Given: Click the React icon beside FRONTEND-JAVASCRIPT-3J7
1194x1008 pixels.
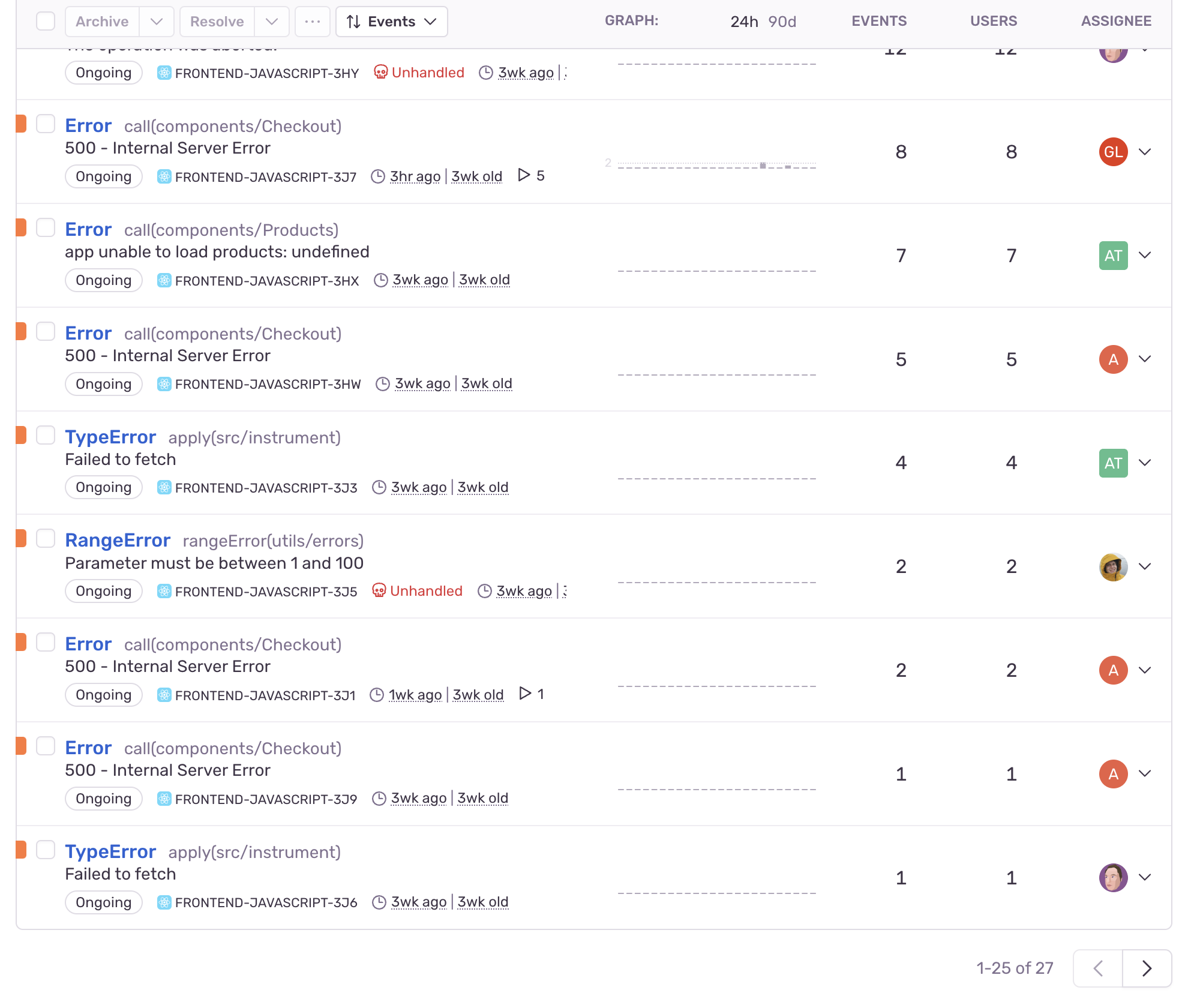Looking at the screenshot, I should click(x=163, y=176).
